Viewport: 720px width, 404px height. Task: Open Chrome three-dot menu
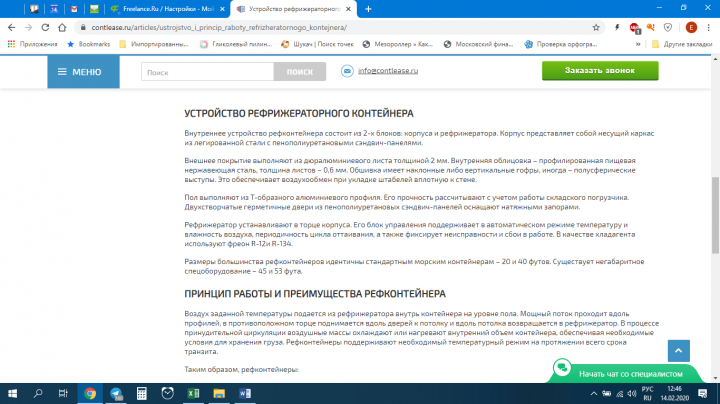pyautogui.click(x=709, y=28)
